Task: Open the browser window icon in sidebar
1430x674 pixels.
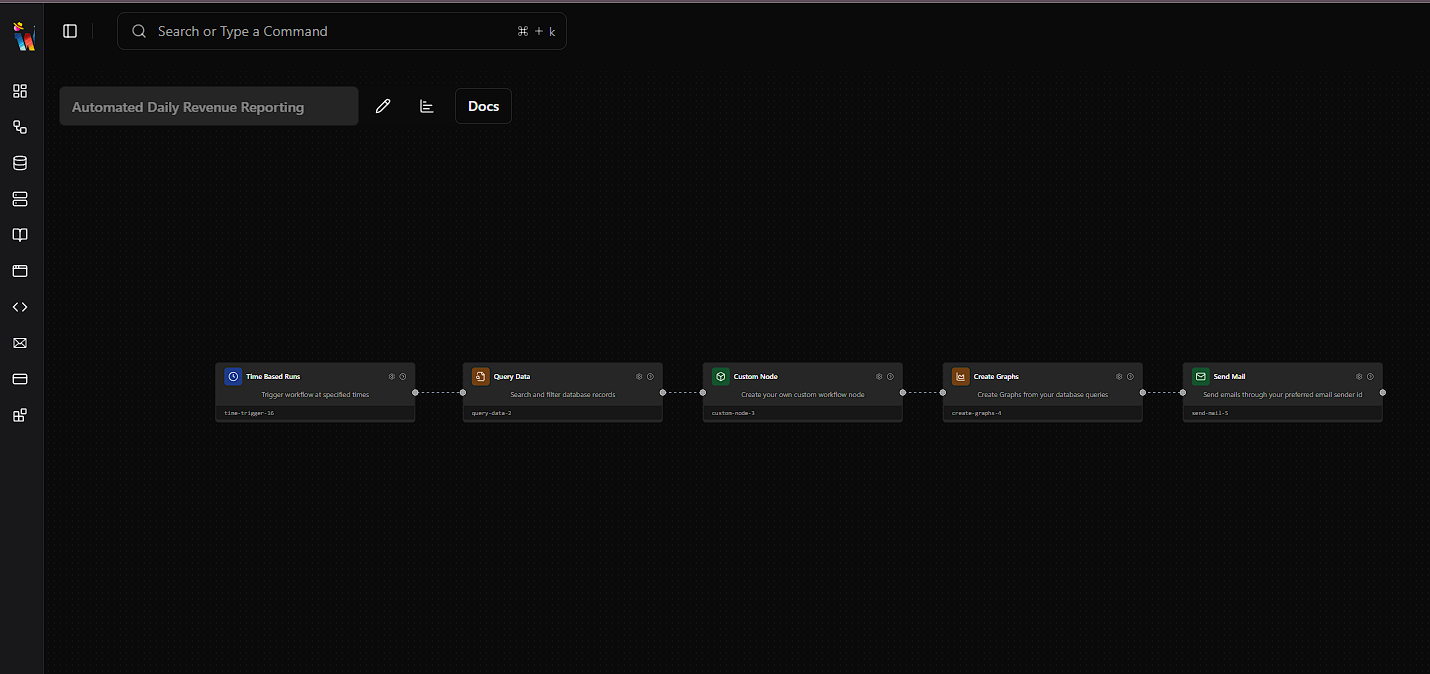Action: [20, 271]
